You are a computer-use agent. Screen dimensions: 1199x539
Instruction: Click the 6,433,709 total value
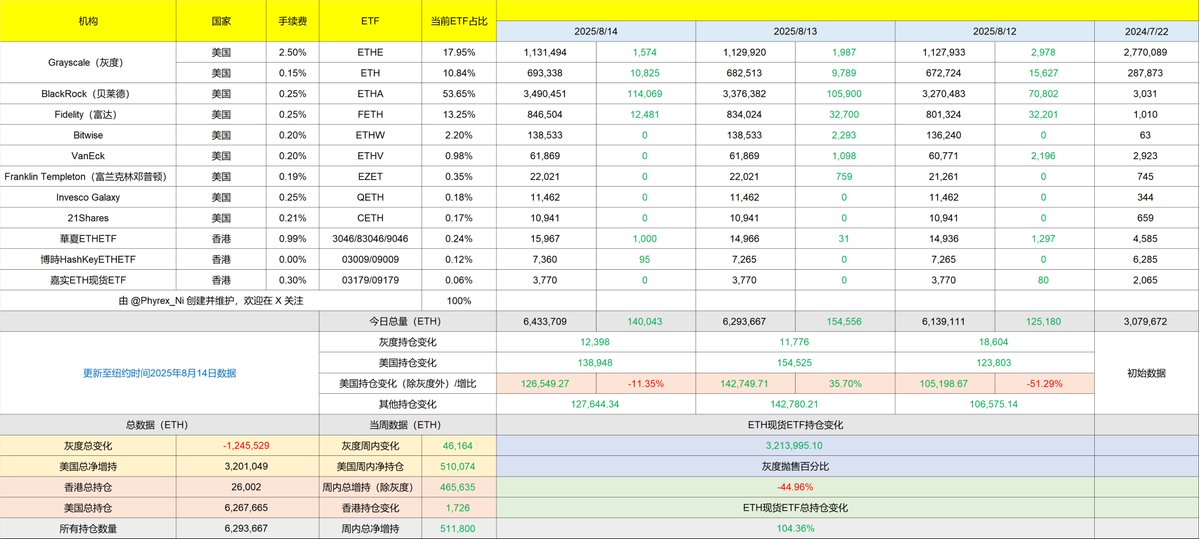[x=546, y=322]
